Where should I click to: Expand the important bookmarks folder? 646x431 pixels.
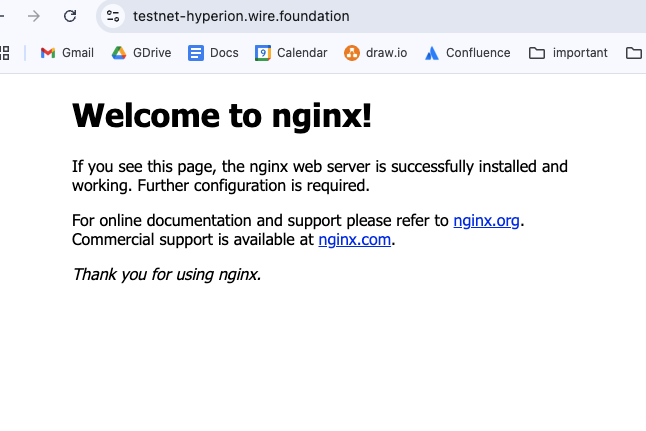pos(568,53)
